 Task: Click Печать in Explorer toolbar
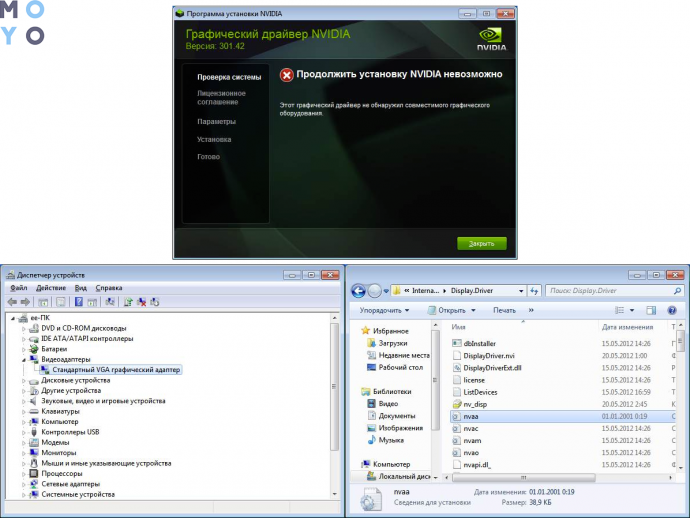coord(504,310)
